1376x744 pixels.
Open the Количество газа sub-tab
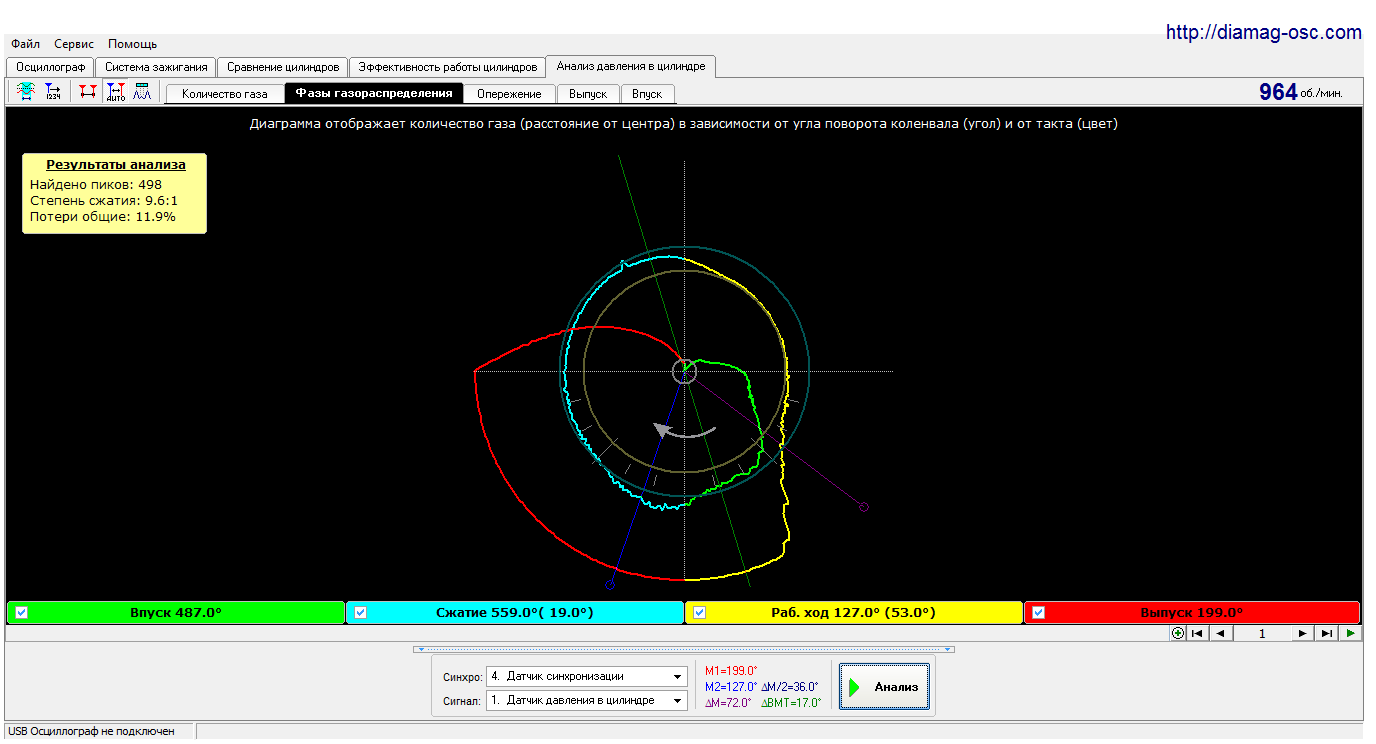coord(225,93)
